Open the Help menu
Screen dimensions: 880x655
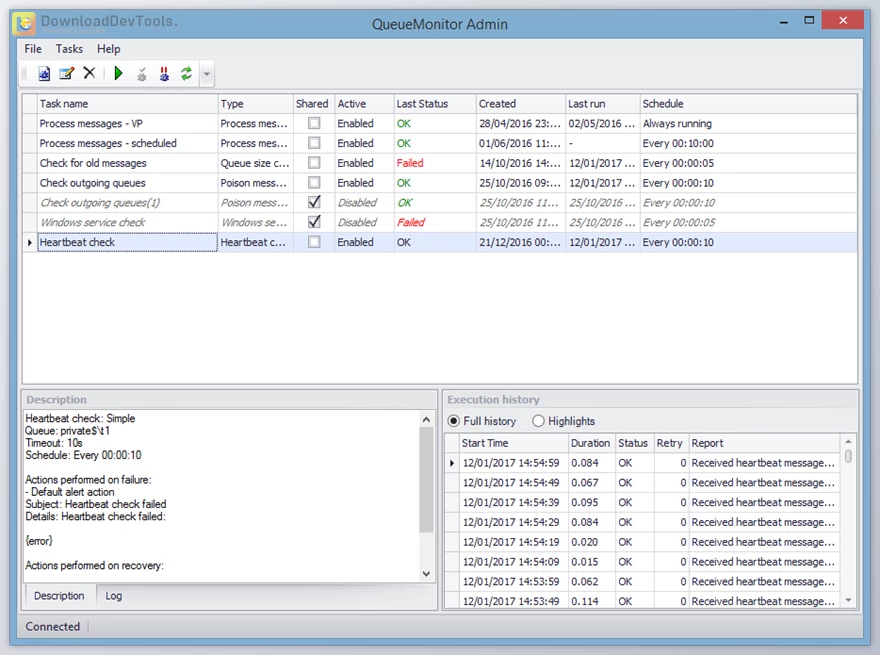108,49
